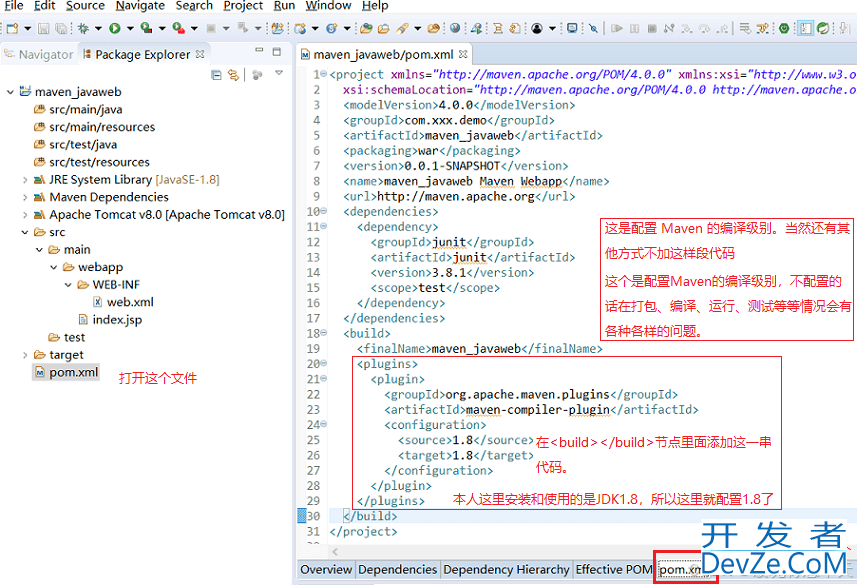Select pom.xml in Package Explorer
857x585 pixels.
point(66,372)
